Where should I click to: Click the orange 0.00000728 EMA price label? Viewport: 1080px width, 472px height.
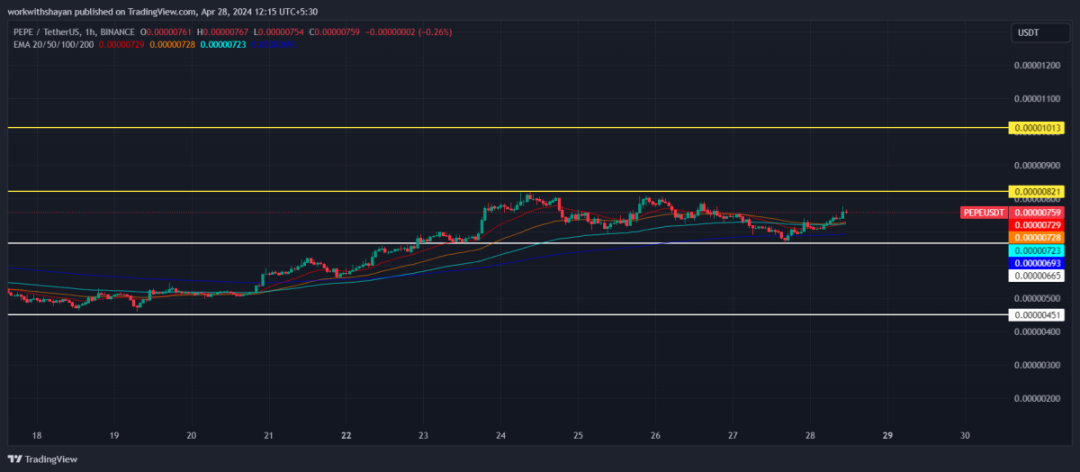1037,238
